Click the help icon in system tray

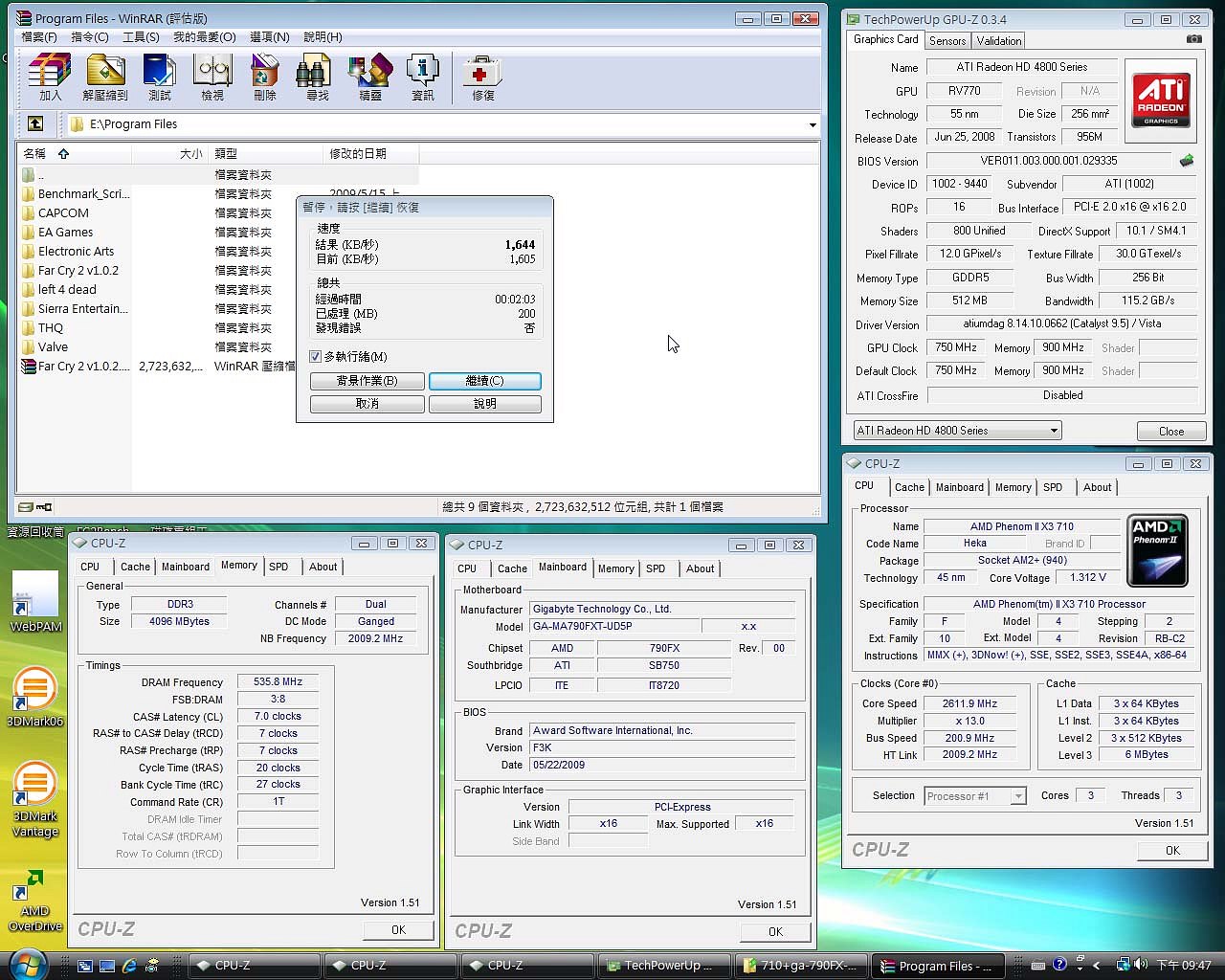(x=1059, y=965)
